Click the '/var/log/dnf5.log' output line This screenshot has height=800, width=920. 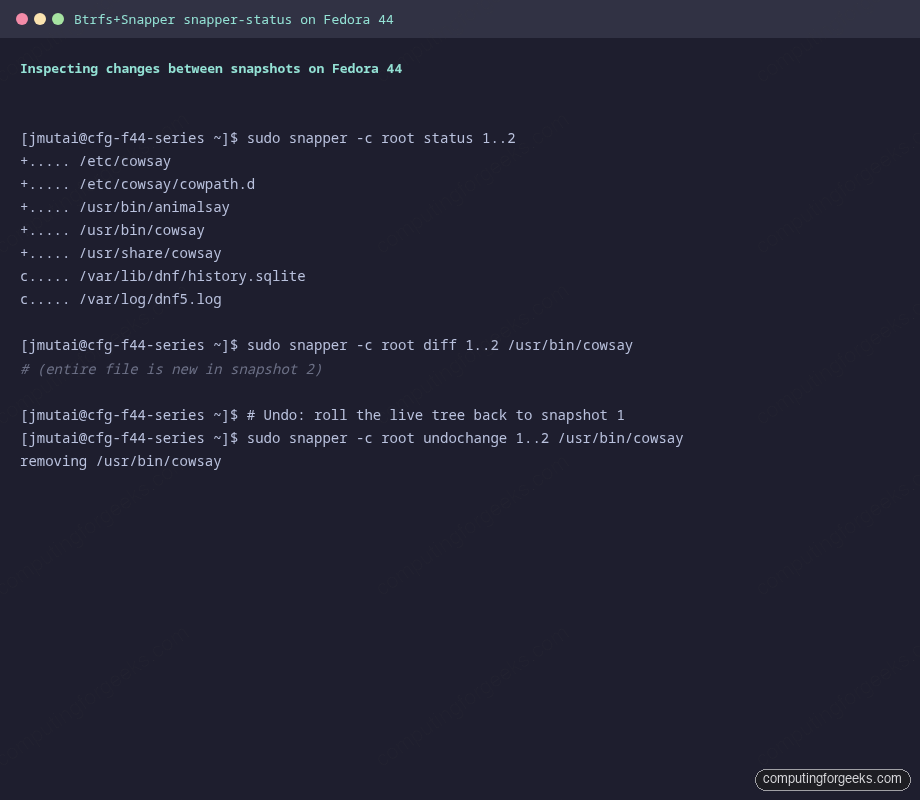(x=121, y=299)
